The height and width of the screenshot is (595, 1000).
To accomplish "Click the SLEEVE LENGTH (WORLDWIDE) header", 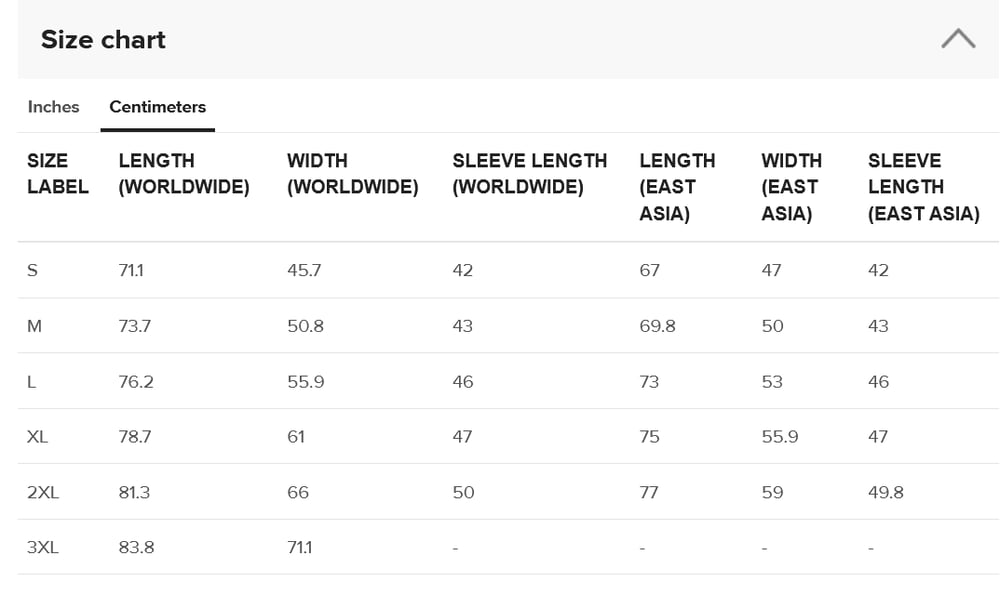I will tap(530, 173).
